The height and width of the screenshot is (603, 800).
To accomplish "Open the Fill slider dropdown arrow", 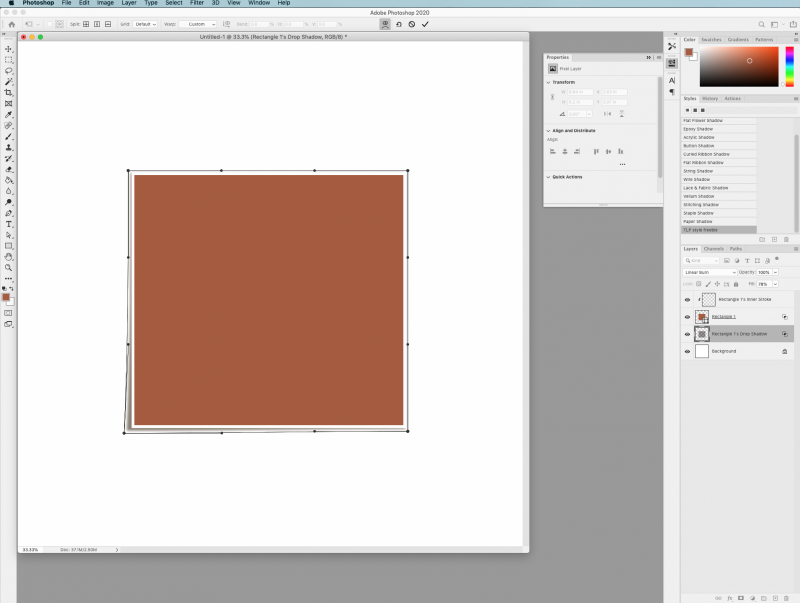I will pos(776,284).
